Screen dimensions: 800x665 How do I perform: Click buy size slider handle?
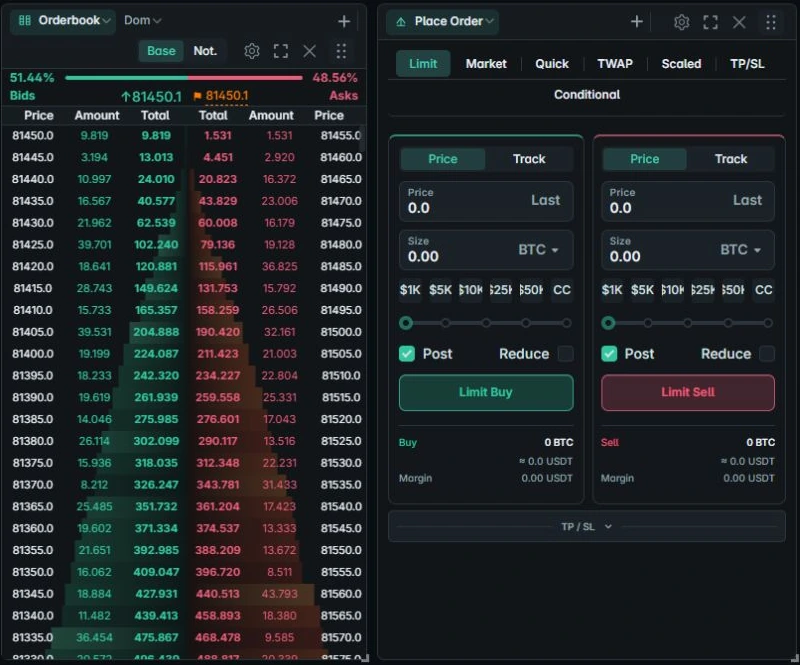406,323
